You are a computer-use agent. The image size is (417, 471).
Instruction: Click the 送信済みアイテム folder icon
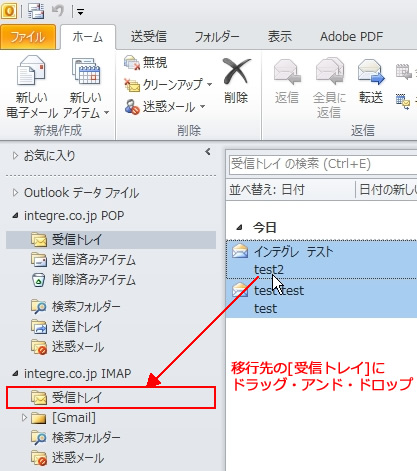coord(39,260)
